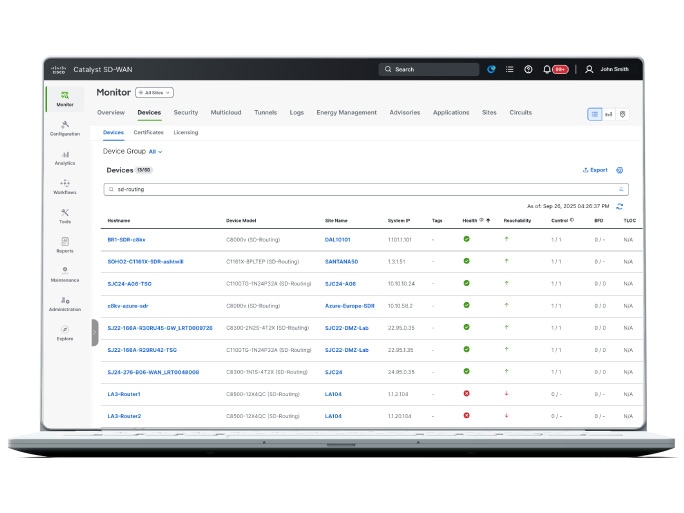Image resolution: width=684 pixels, height=513 pixels.
Task: Open table column settings gear
Action: 620,170
